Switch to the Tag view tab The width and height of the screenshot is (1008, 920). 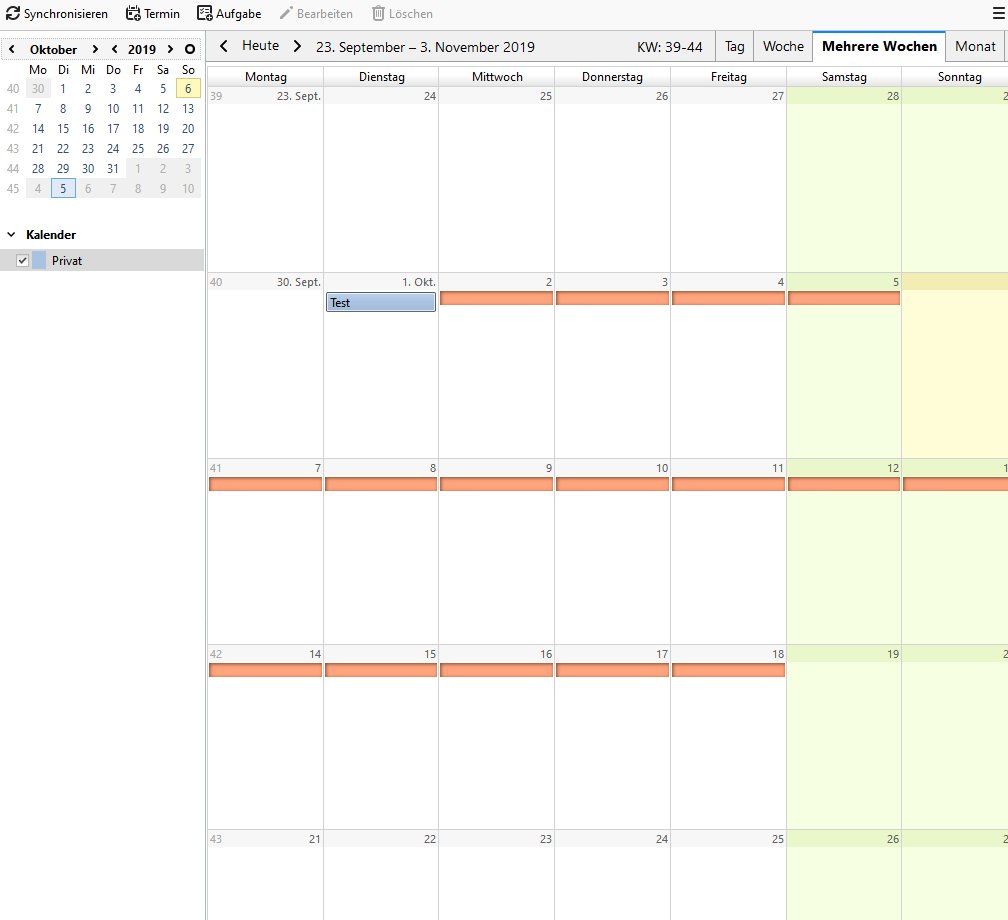pos(734,46)
